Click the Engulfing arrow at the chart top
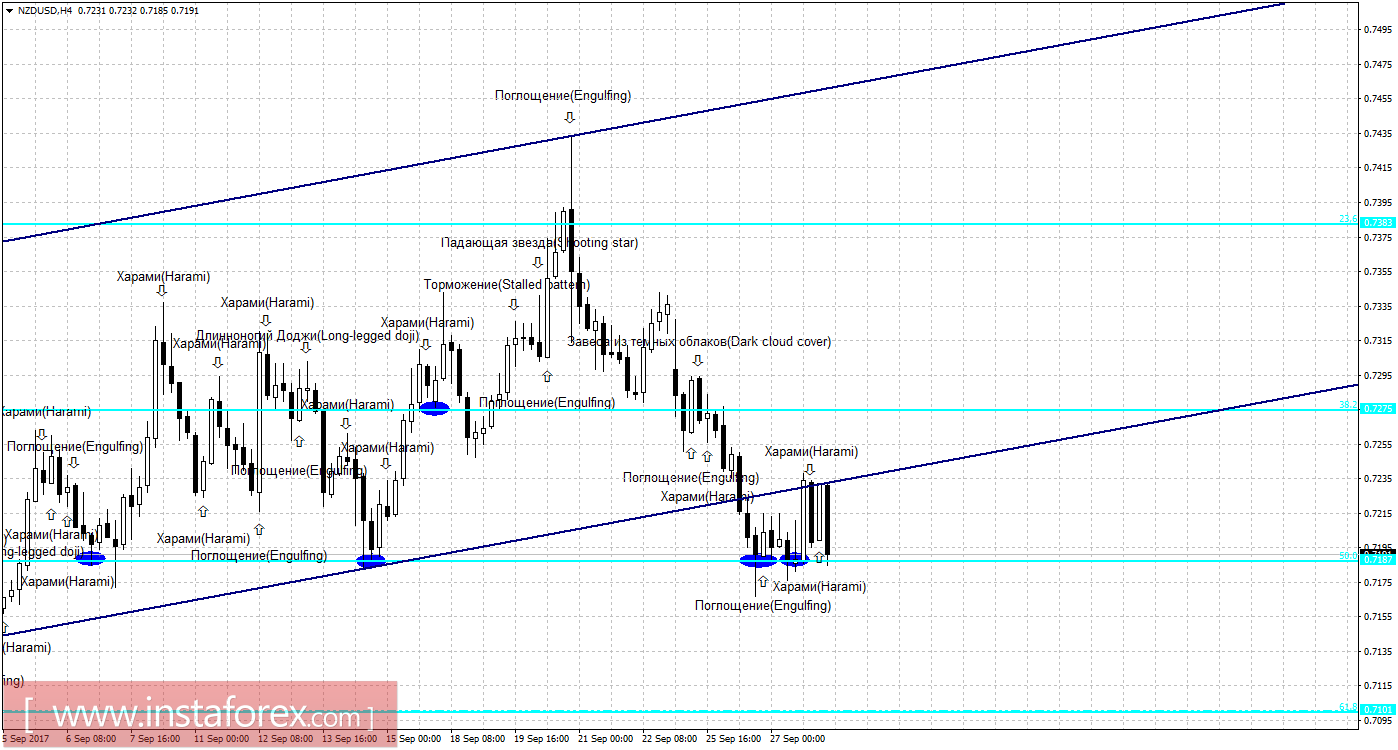Viewport: 1398px width, 750px height. point(570,115)
